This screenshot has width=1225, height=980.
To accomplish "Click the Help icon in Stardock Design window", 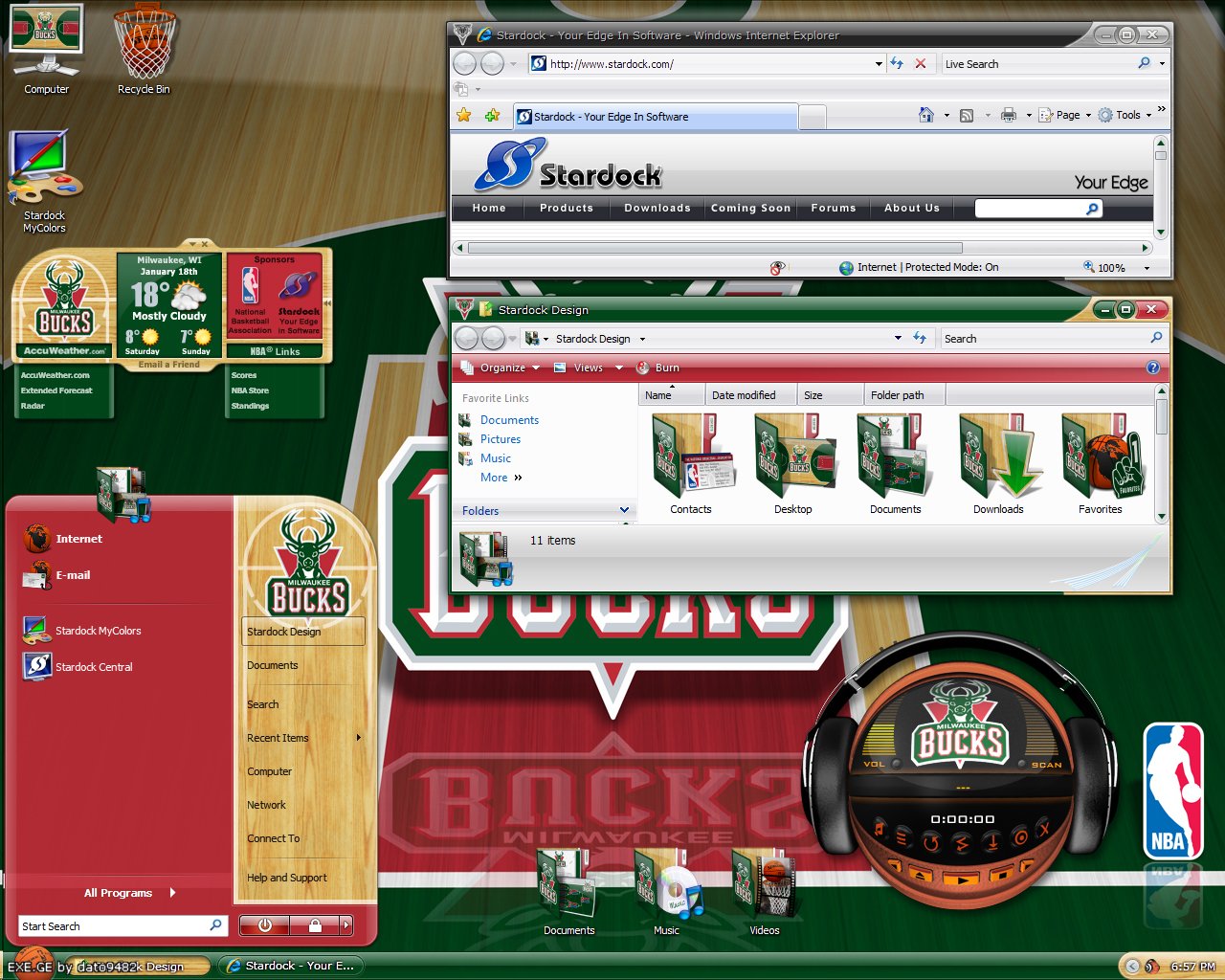I will click(1153, 367).
